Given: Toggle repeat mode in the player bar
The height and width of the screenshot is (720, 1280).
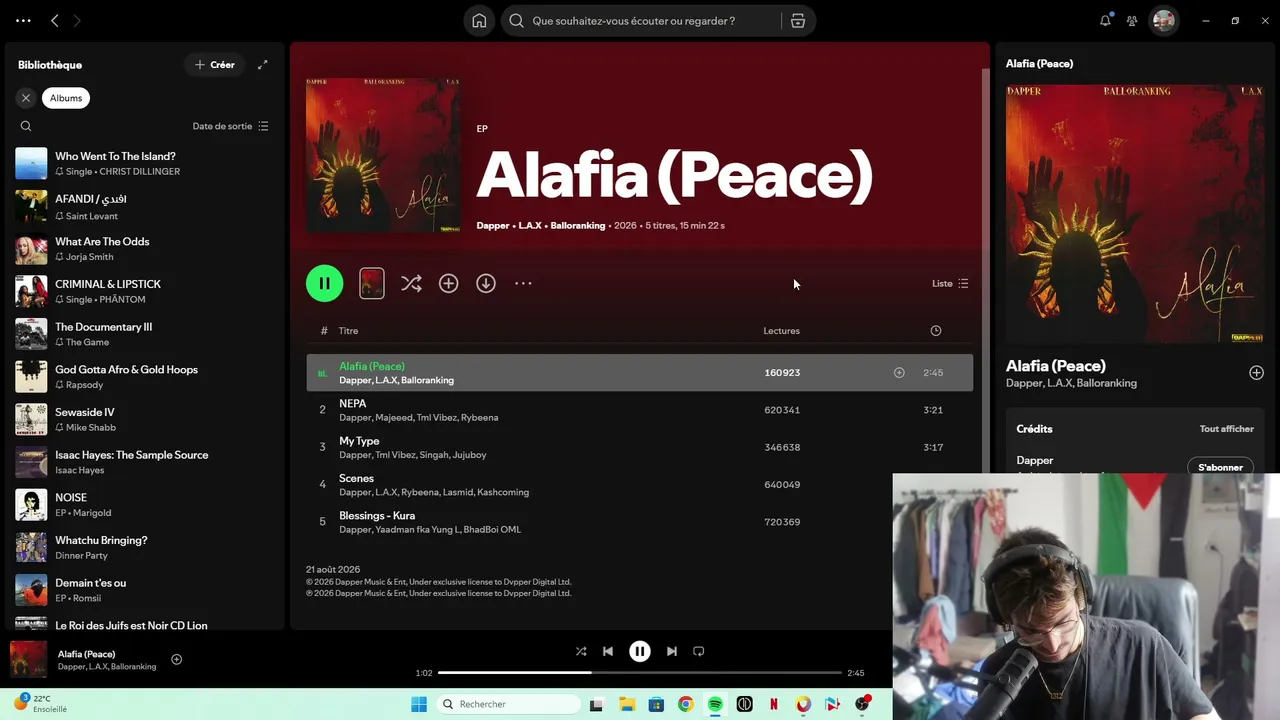Looking at the screenshot, I should 699,651.
